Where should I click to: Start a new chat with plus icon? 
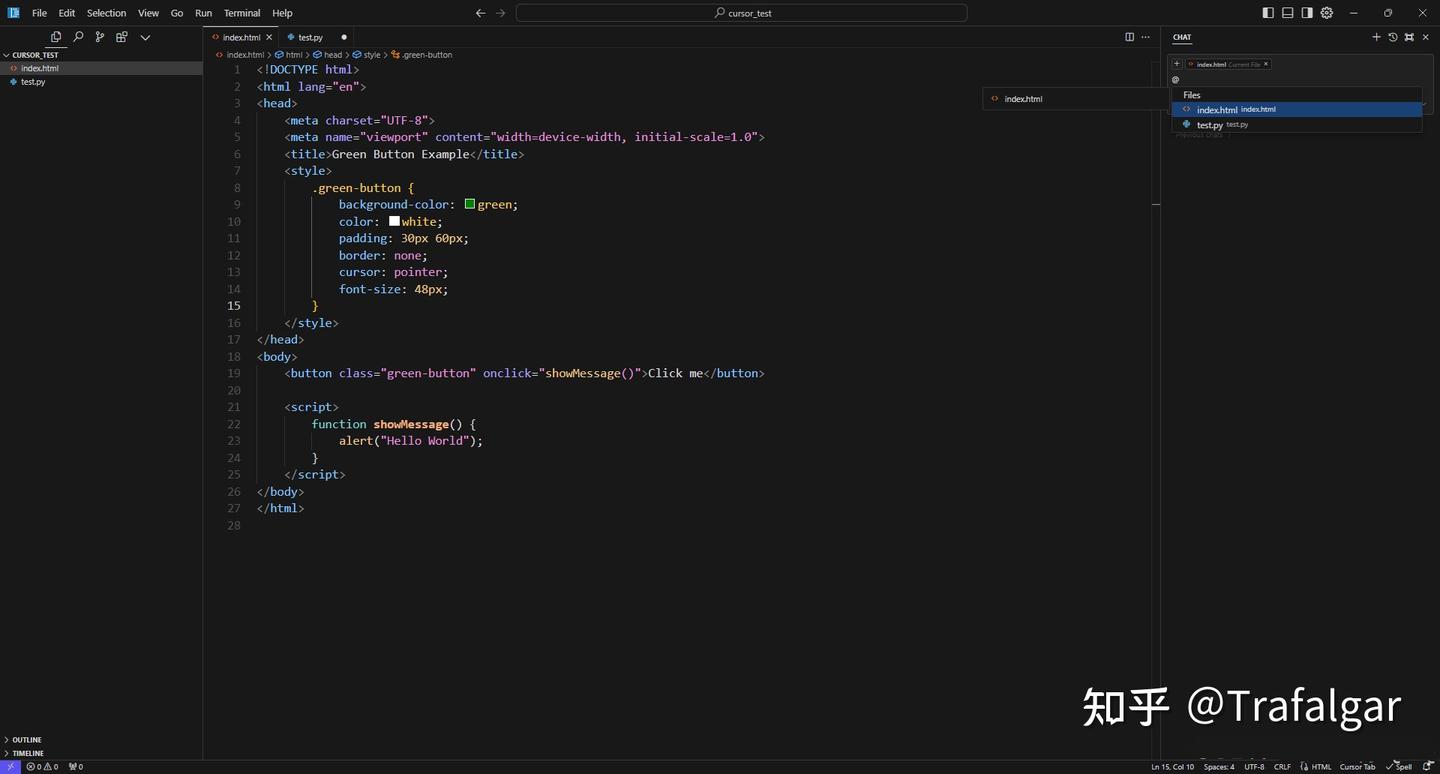pyautogui.click(x=1376, y=37)
